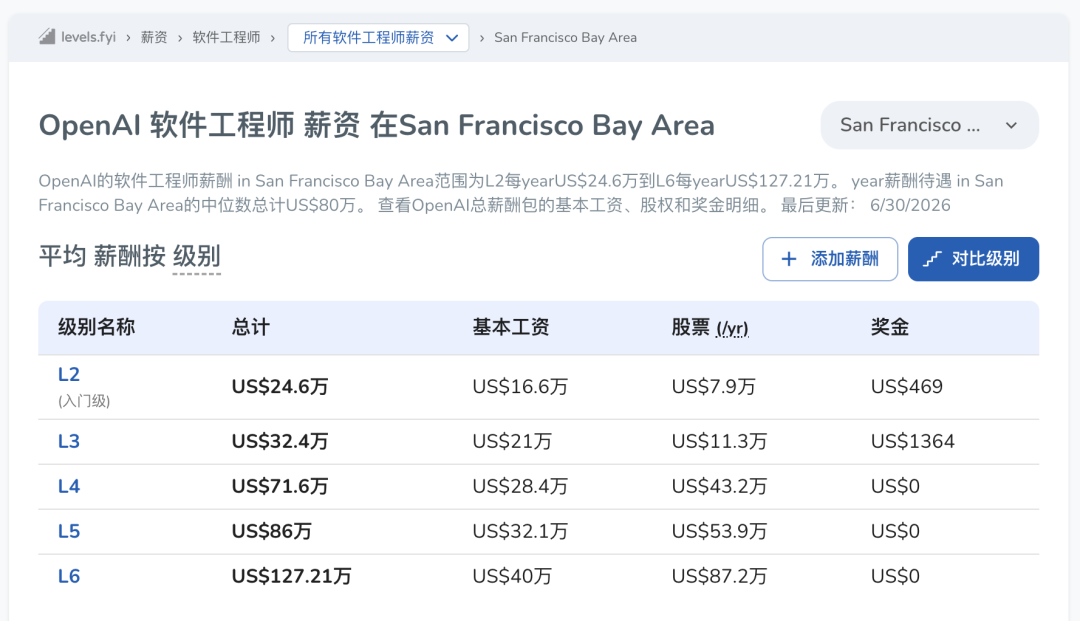Click the 总计 column header
1080x621 pixels.
click(x=251, y=327)
